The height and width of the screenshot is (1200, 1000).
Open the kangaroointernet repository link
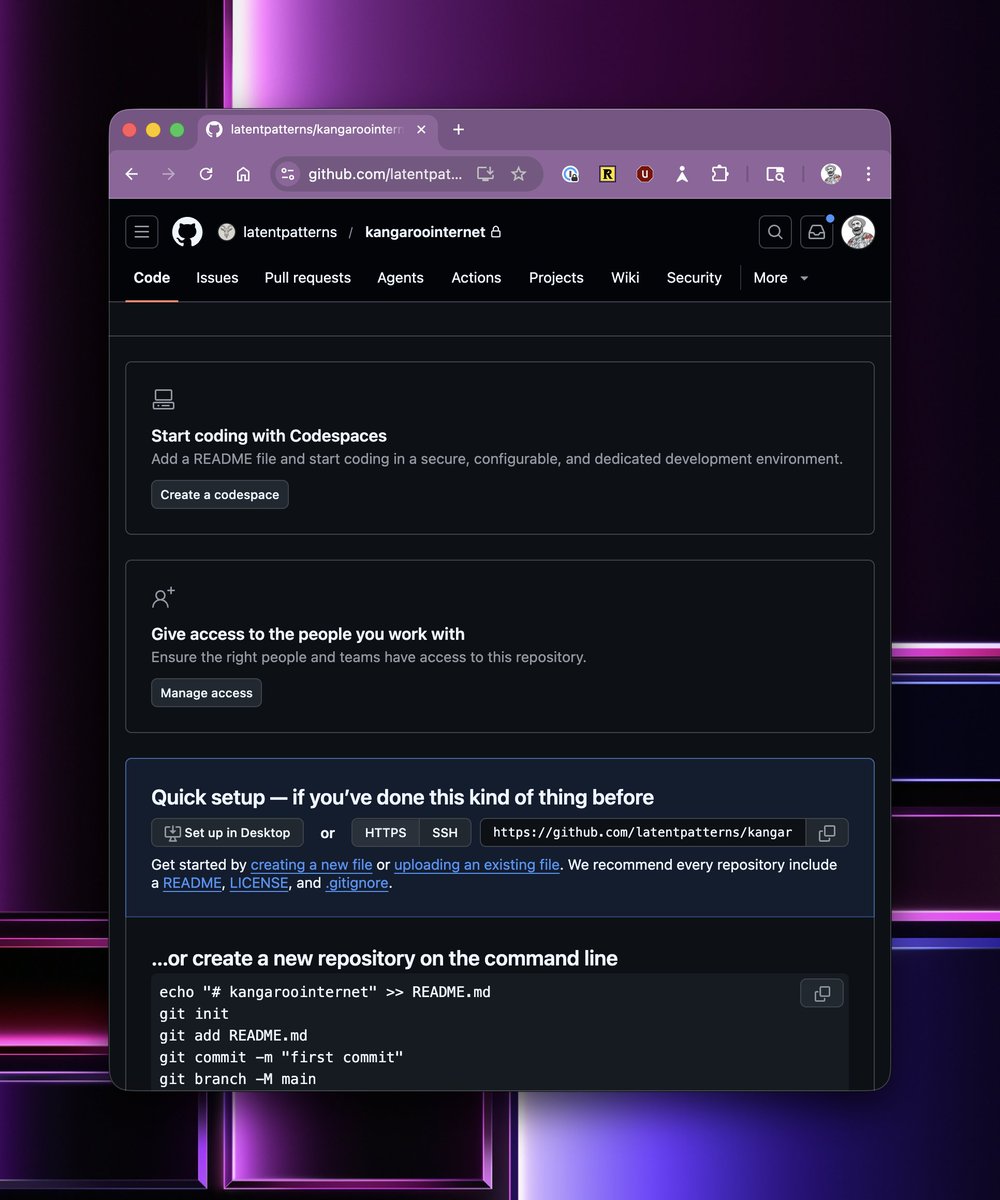coord(425,232)
